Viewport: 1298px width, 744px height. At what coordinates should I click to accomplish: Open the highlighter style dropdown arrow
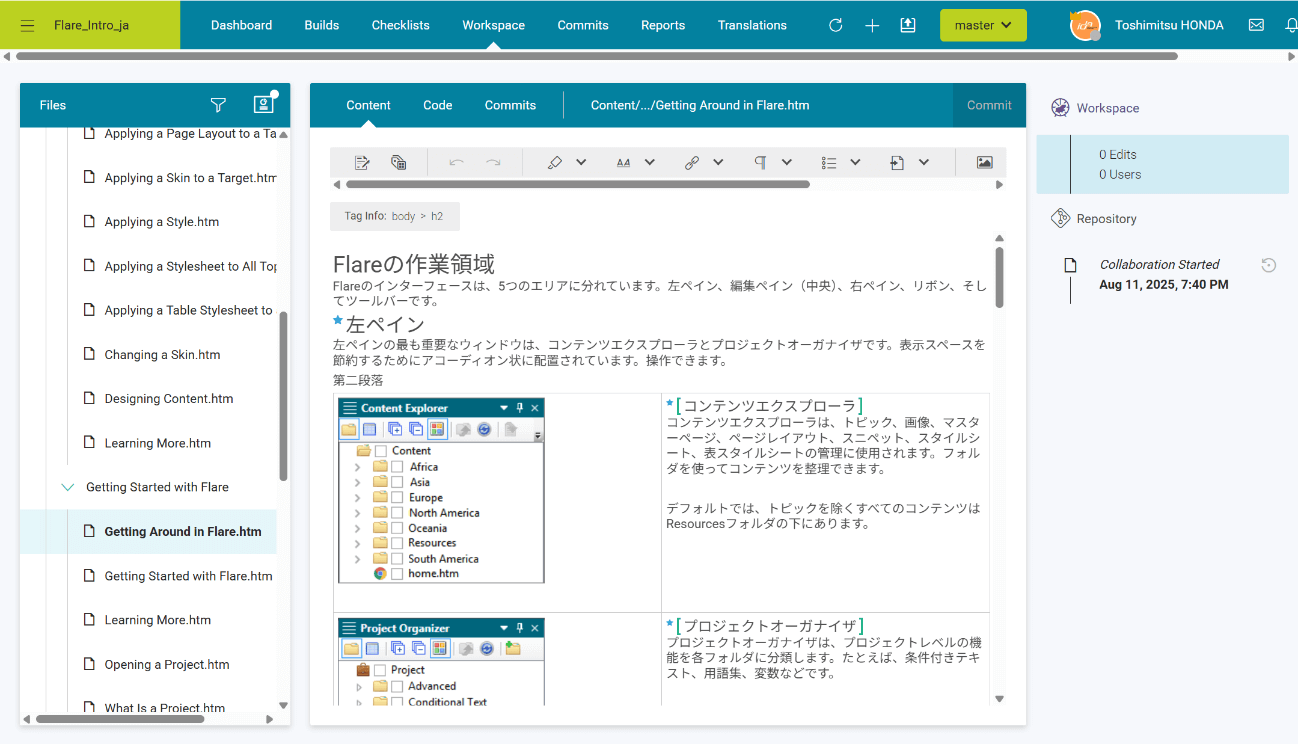point(581,162)
